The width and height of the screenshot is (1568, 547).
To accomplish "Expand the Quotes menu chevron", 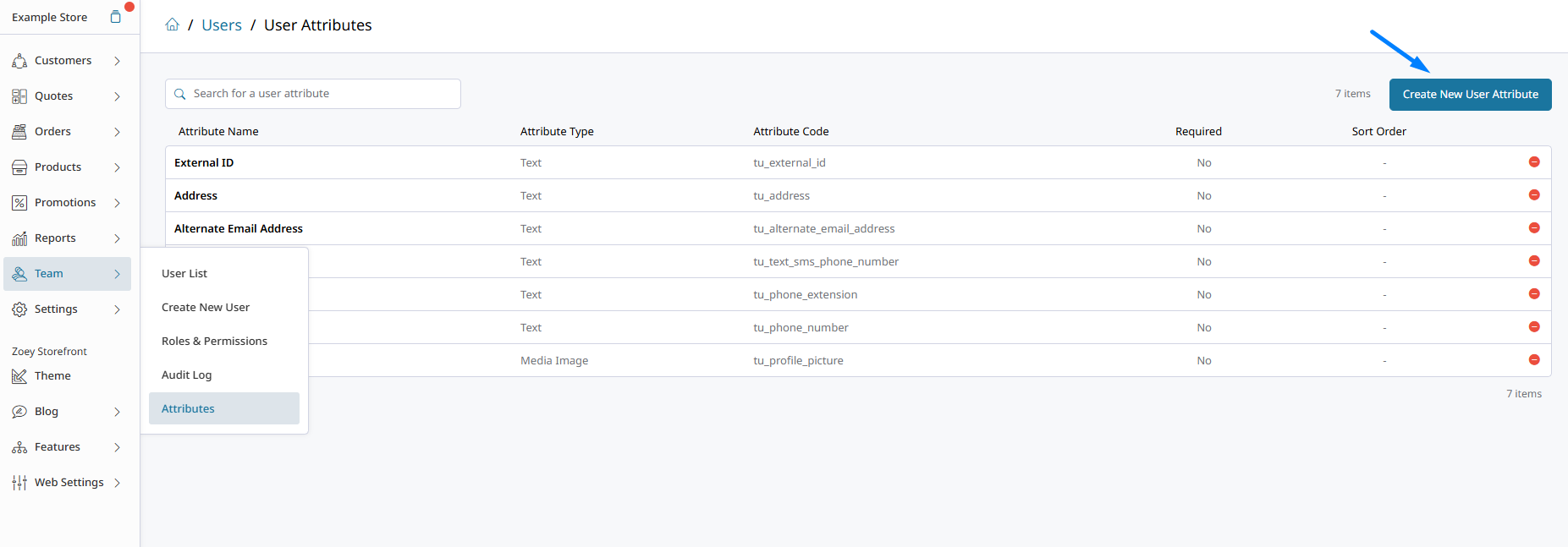I will click(118, 96).
